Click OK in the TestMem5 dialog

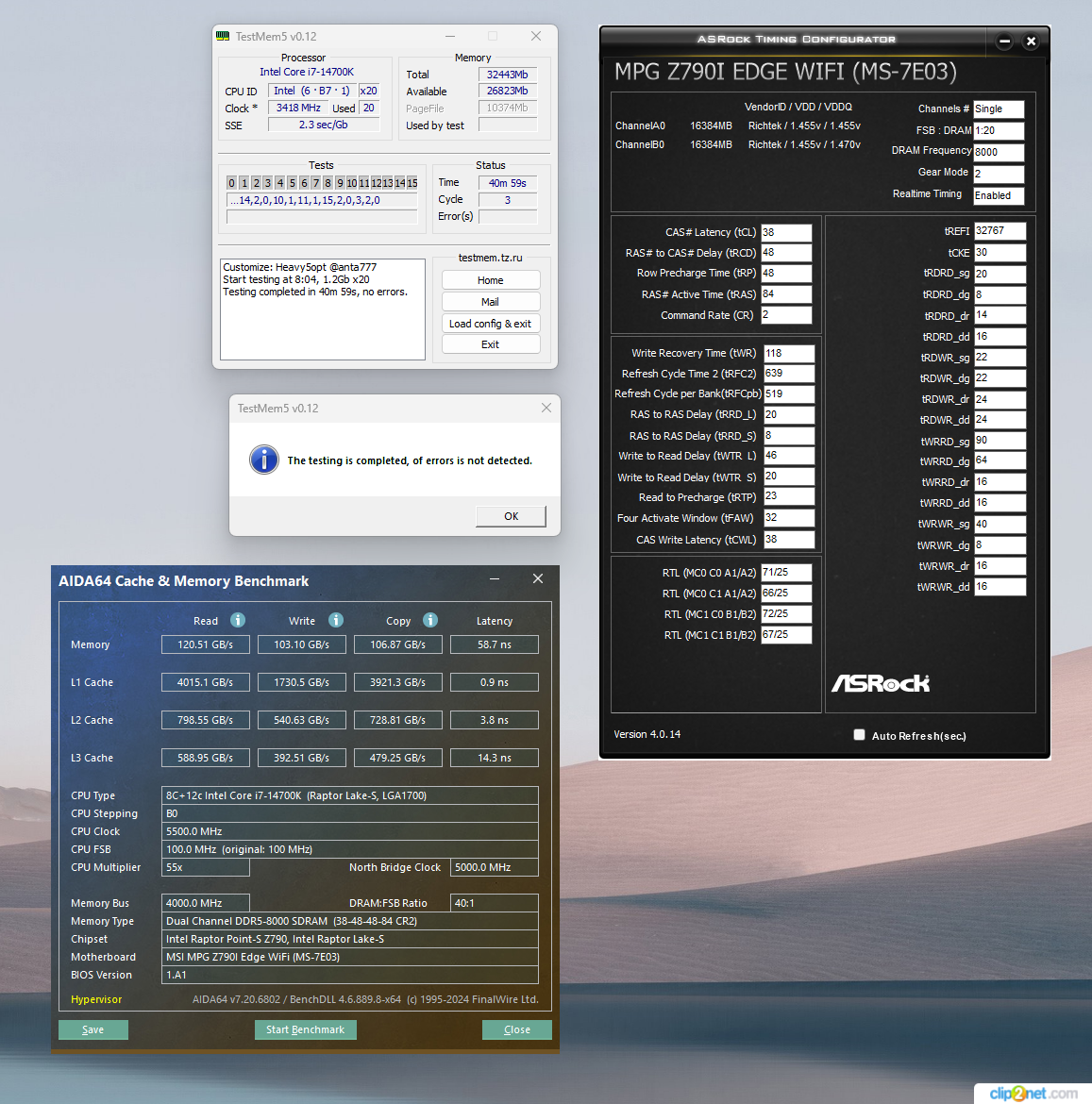[511, 516]
